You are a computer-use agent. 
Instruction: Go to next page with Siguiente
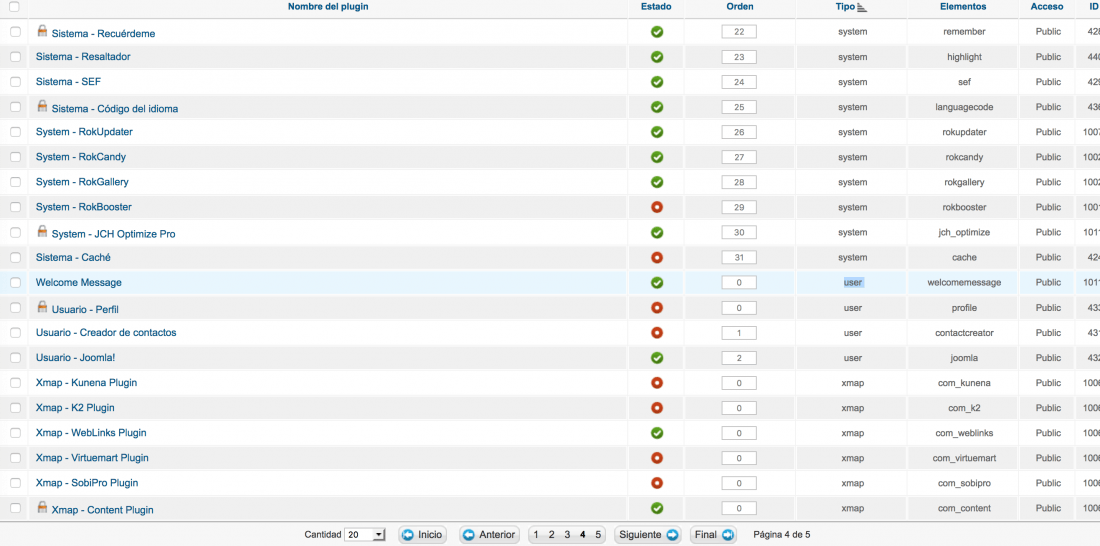click(648, 535)
